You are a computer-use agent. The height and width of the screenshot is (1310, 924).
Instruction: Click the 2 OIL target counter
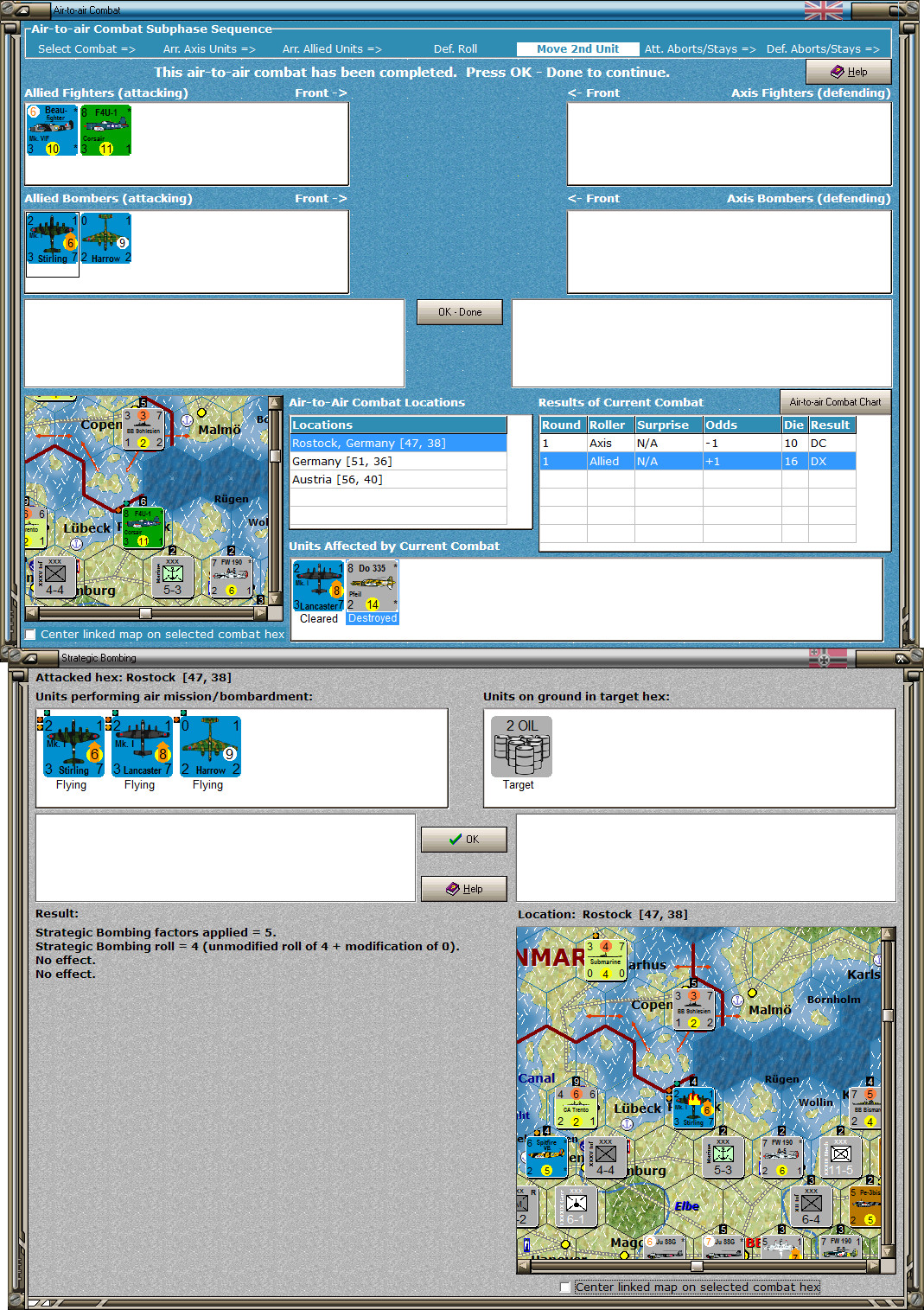coord(521,746)
